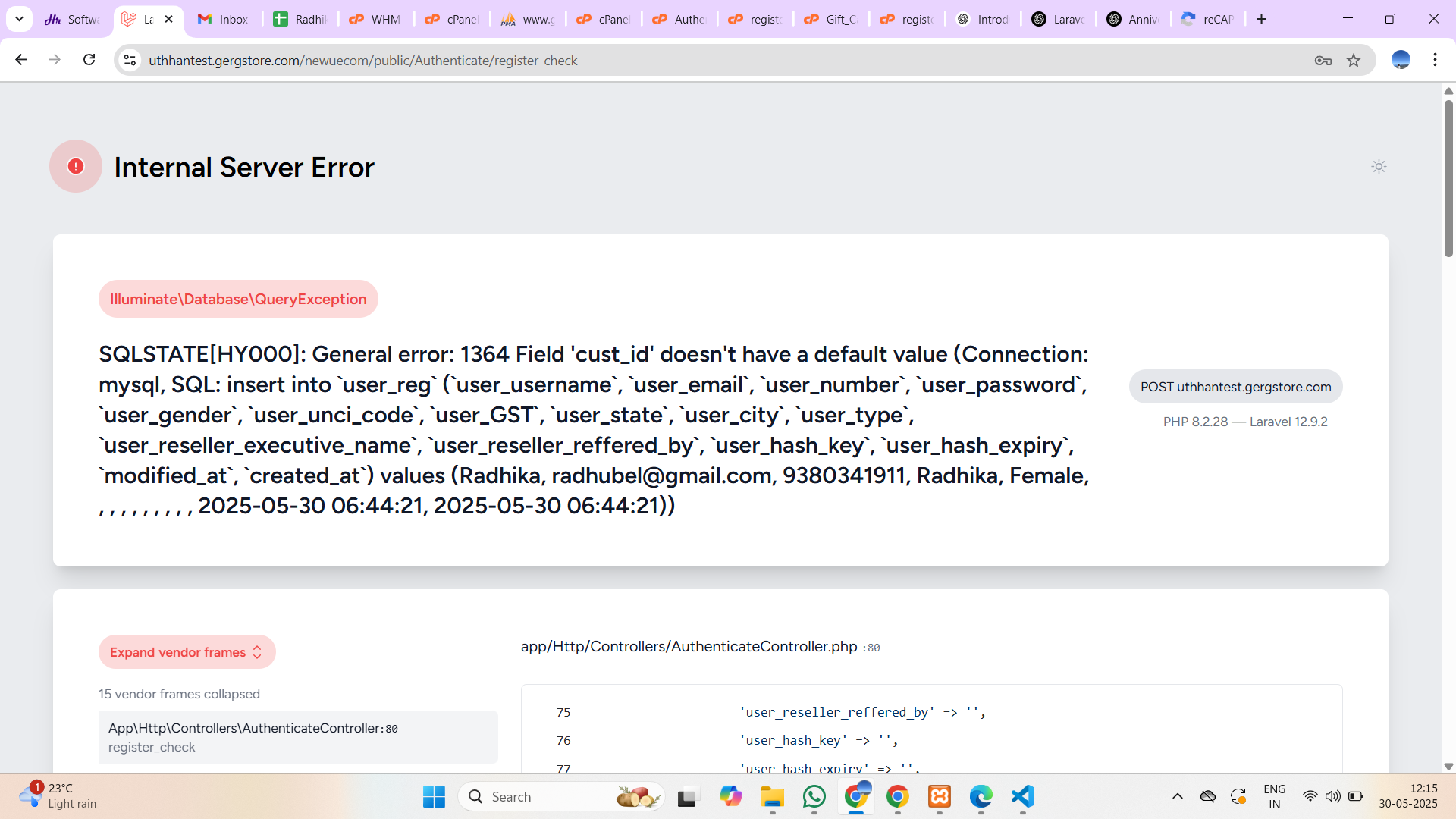Click the URL address bar field
This screenshot has height=819, width=1456.
(682, 61)
